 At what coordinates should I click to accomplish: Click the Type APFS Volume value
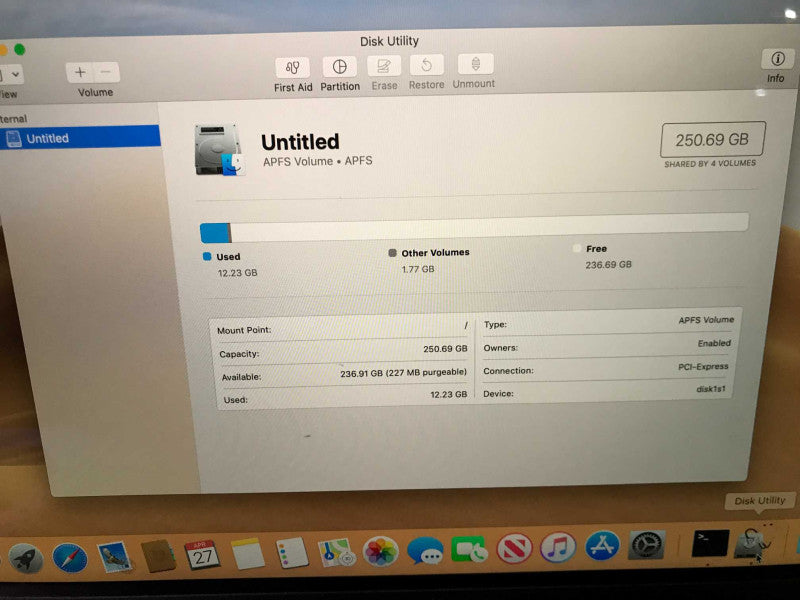tap(706, 320)
